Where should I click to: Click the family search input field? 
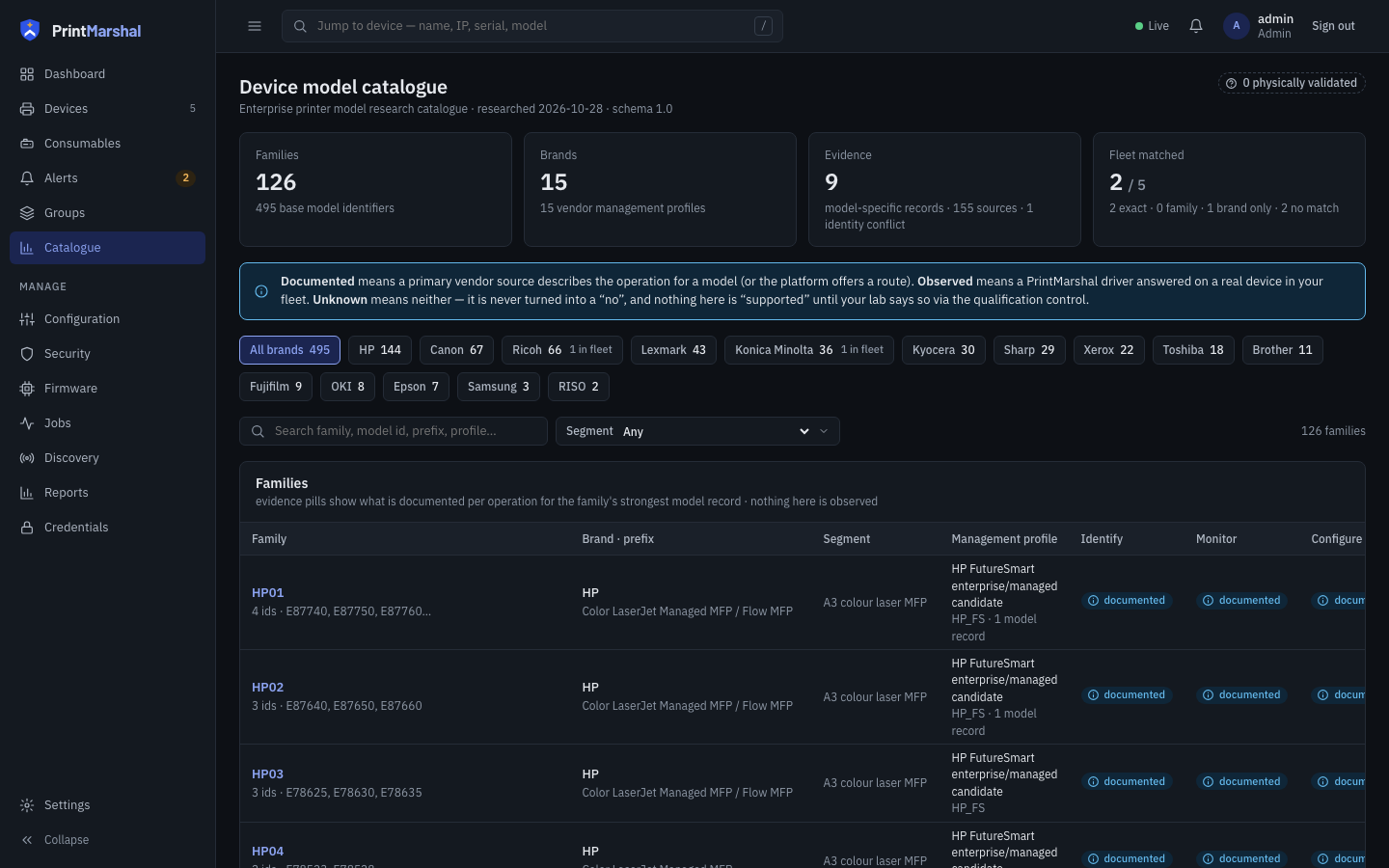click(x=394, y=431)
